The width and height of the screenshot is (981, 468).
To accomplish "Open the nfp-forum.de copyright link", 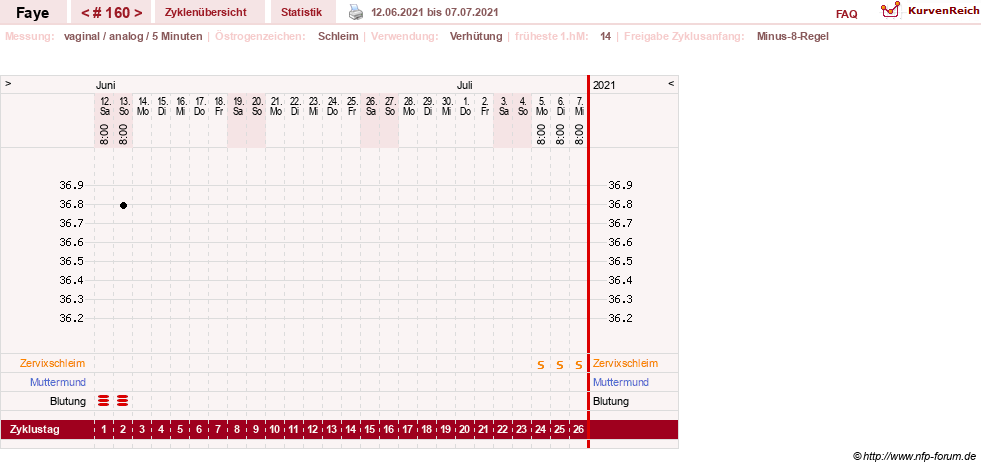I will pyautogui.click(x=914, y=457).
